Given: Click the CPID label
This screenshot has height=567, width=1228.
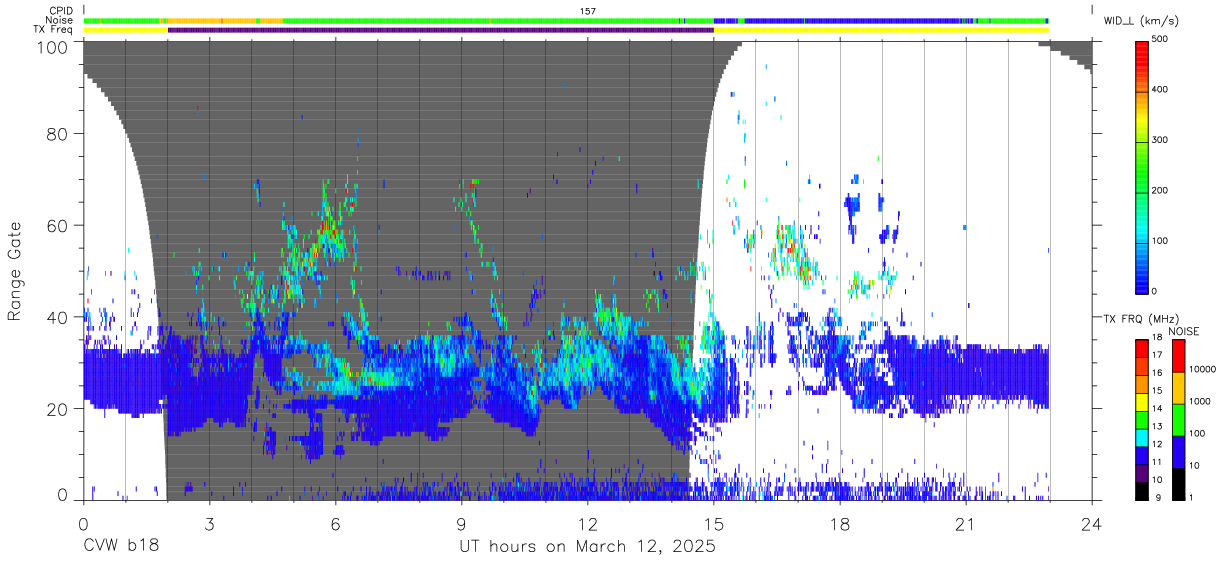Looking at the screenshot, I should pyautogui.click(x=60, y=10).
